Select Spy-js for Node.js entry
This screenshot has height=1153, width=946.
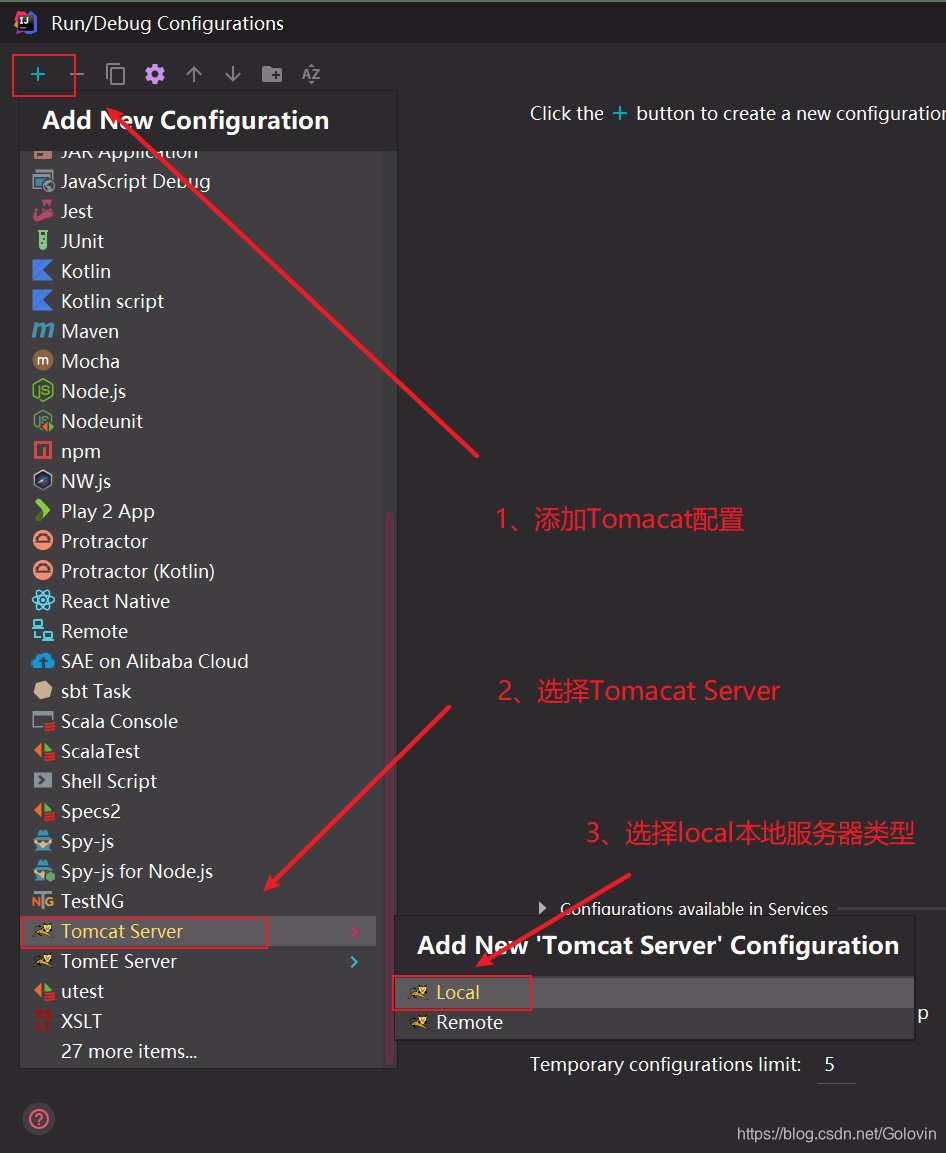click(x=199, y=871)
